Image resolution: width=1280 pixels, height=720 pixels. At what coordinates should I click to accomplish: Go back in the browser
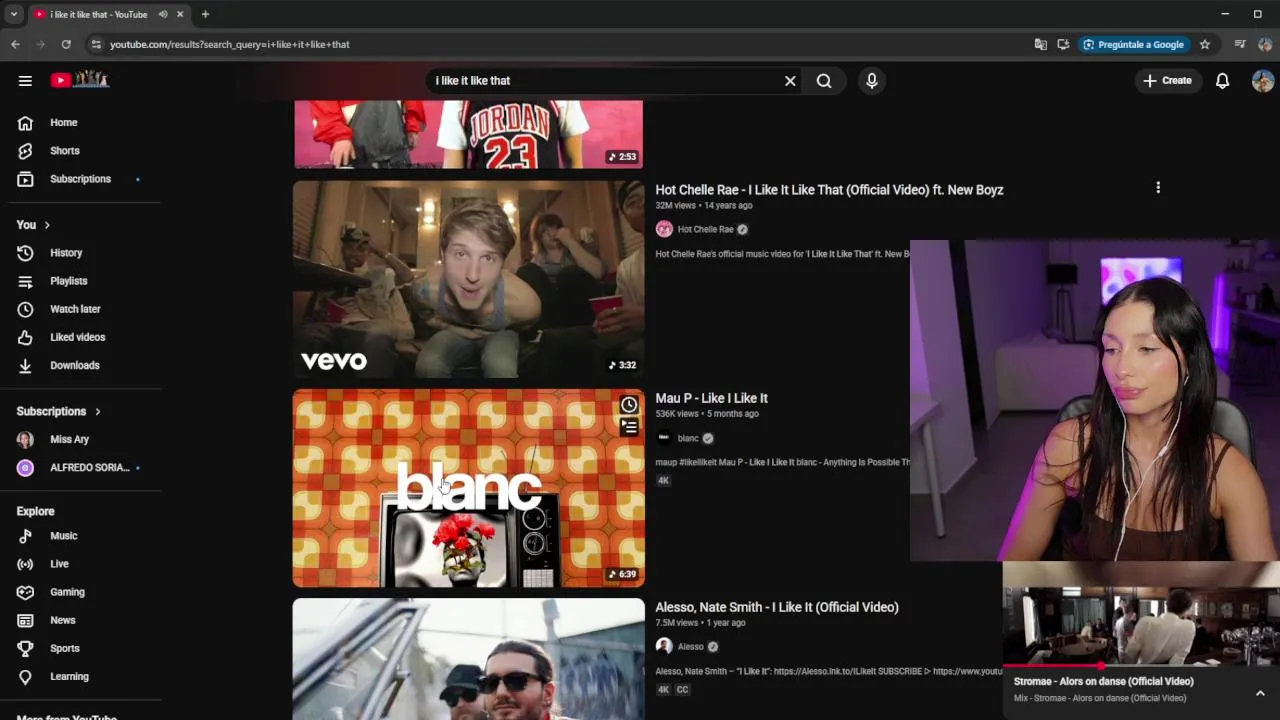(15, 44)
